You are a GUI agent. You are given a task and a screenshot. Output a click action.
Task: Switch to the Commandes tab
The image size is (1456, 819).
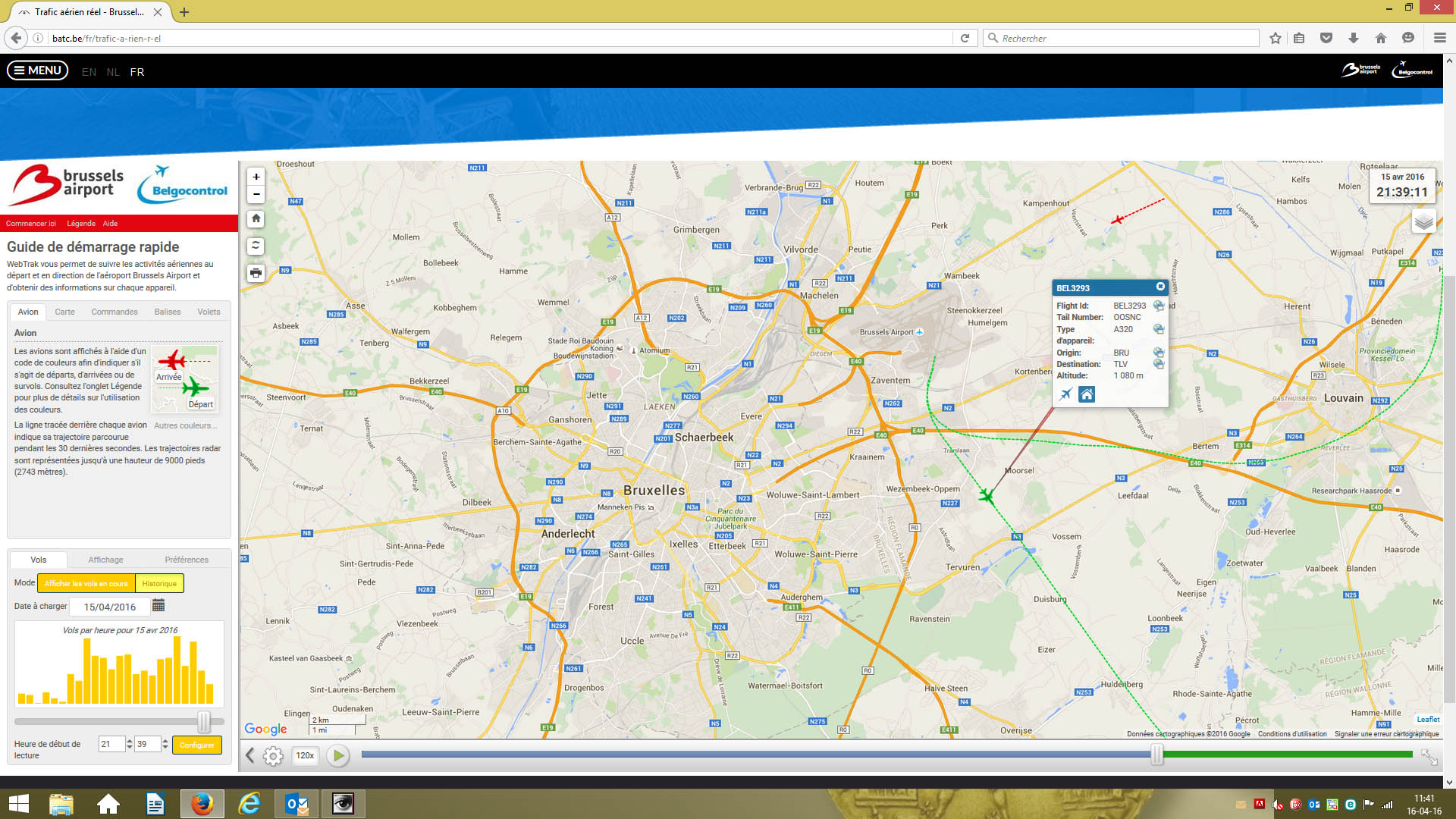tap(115, 312)
